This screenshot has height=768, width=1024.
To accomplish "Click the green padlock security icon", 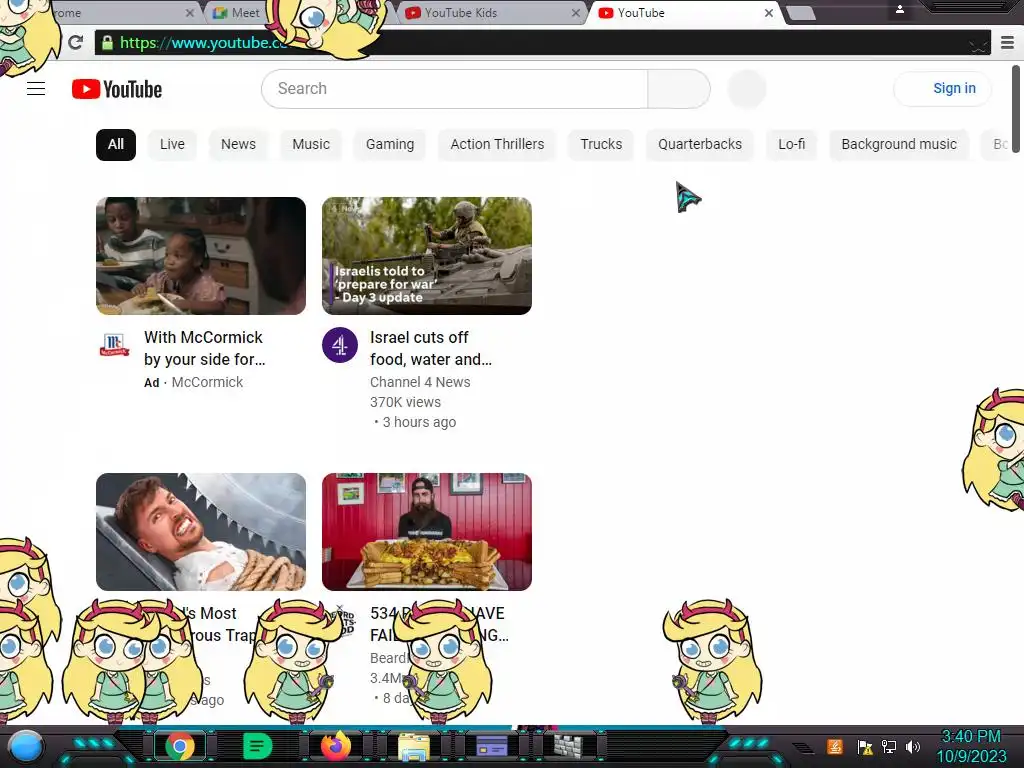I will click(x=108, y=43).
